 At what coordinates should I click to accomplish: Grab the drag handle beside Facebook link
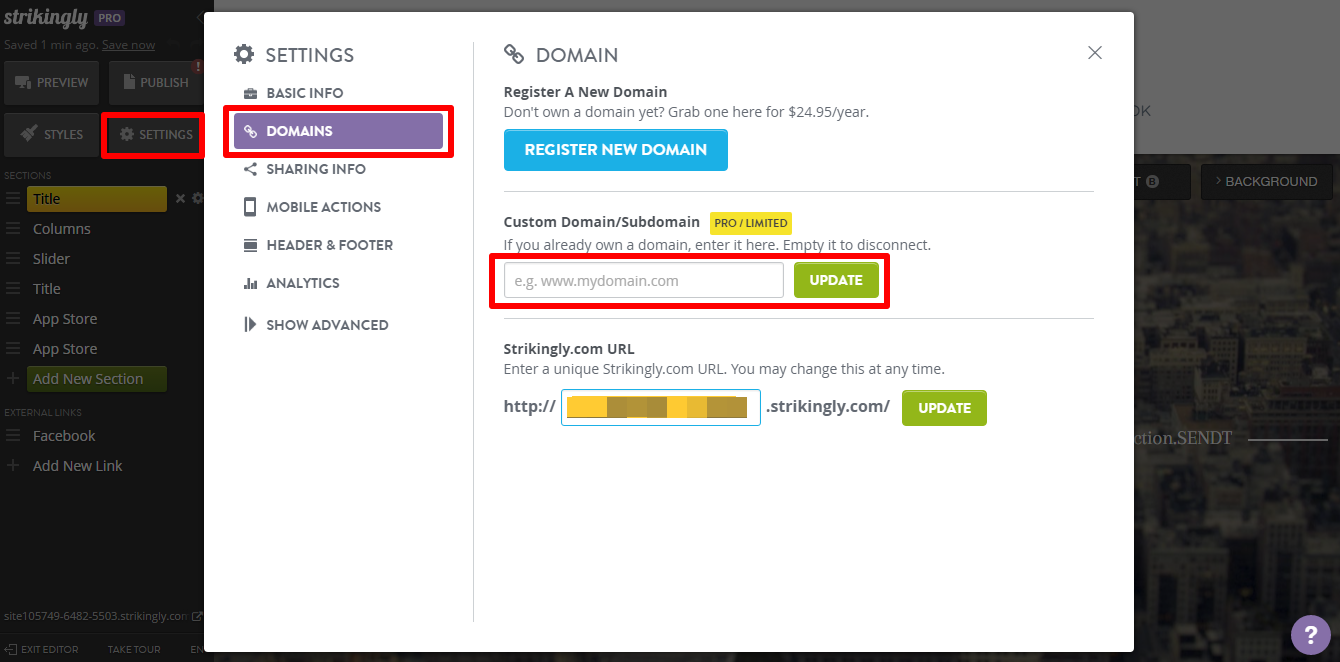[x=13, y=436]
